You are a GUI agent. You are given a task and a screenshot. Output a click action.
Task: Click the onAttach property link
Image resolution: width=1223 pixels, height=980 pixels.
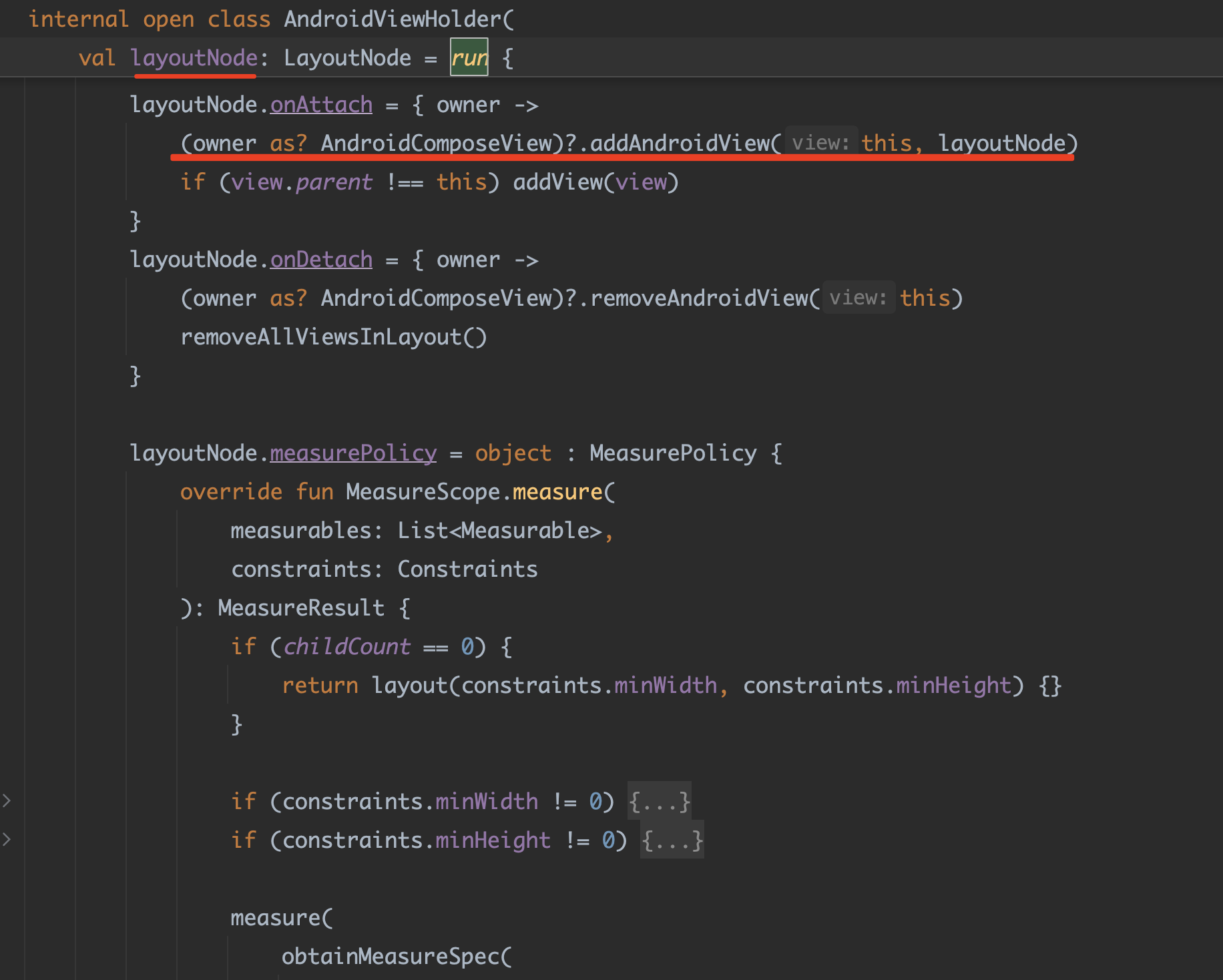point(321,105)
